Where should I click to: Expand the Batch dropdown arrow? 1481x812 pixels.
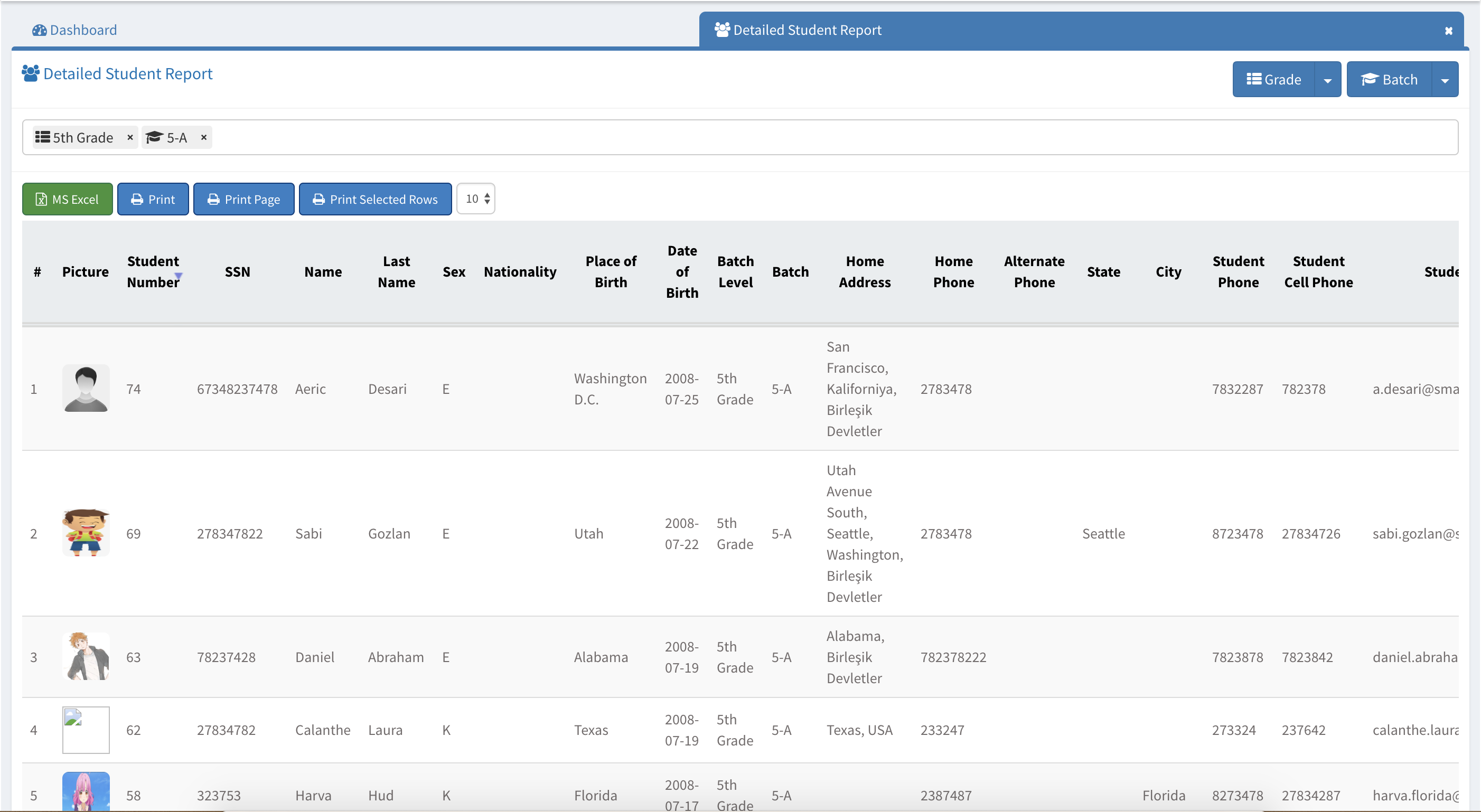pyautogui.click(x=1445, y=80)
